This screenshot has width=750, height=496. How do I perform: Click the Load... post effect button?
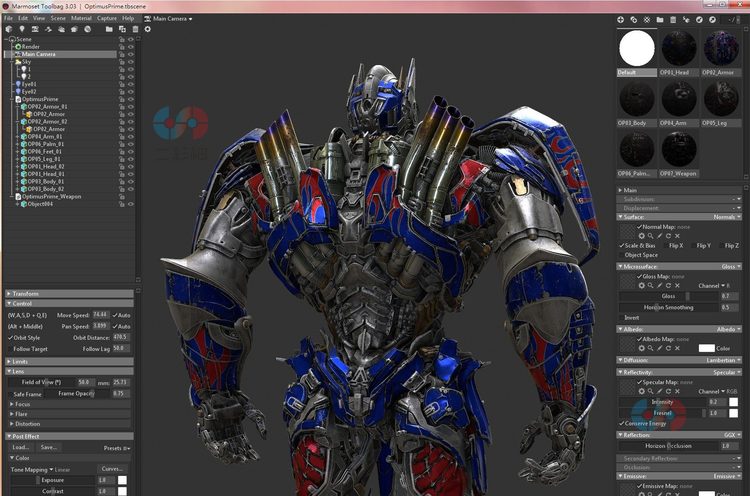[x=21, y=447]
